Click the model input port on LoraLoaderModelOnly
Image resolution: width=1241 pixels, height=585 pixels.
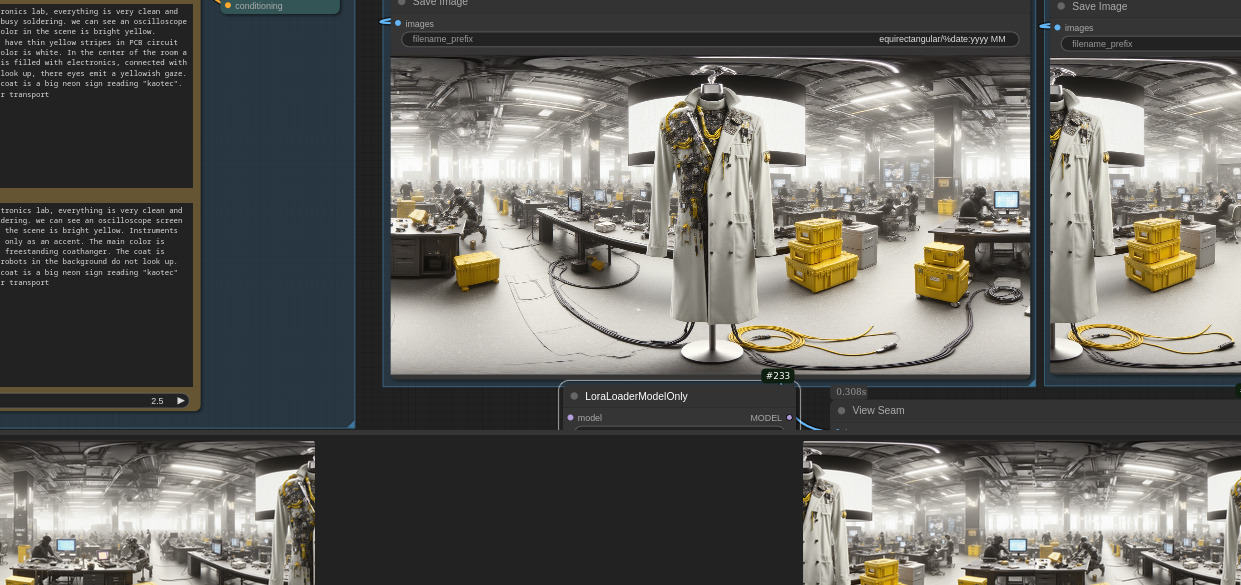click(570, 418)
